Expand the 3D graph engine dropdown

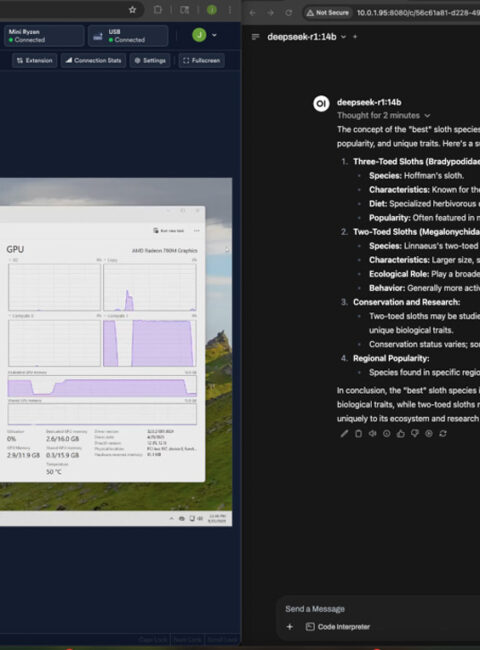[13, 260]
